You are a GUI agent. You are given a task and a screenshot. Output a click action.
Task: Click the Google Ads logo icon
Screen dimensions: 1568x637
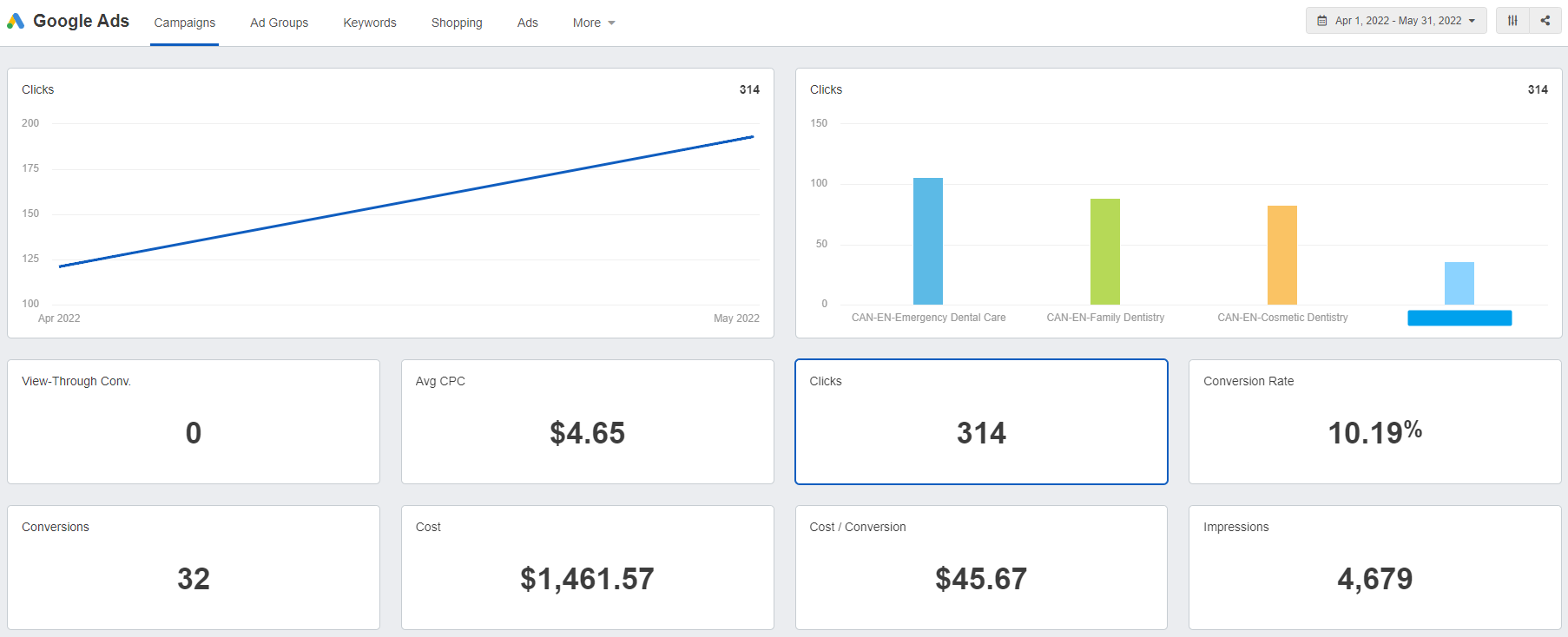click(16, 21)
